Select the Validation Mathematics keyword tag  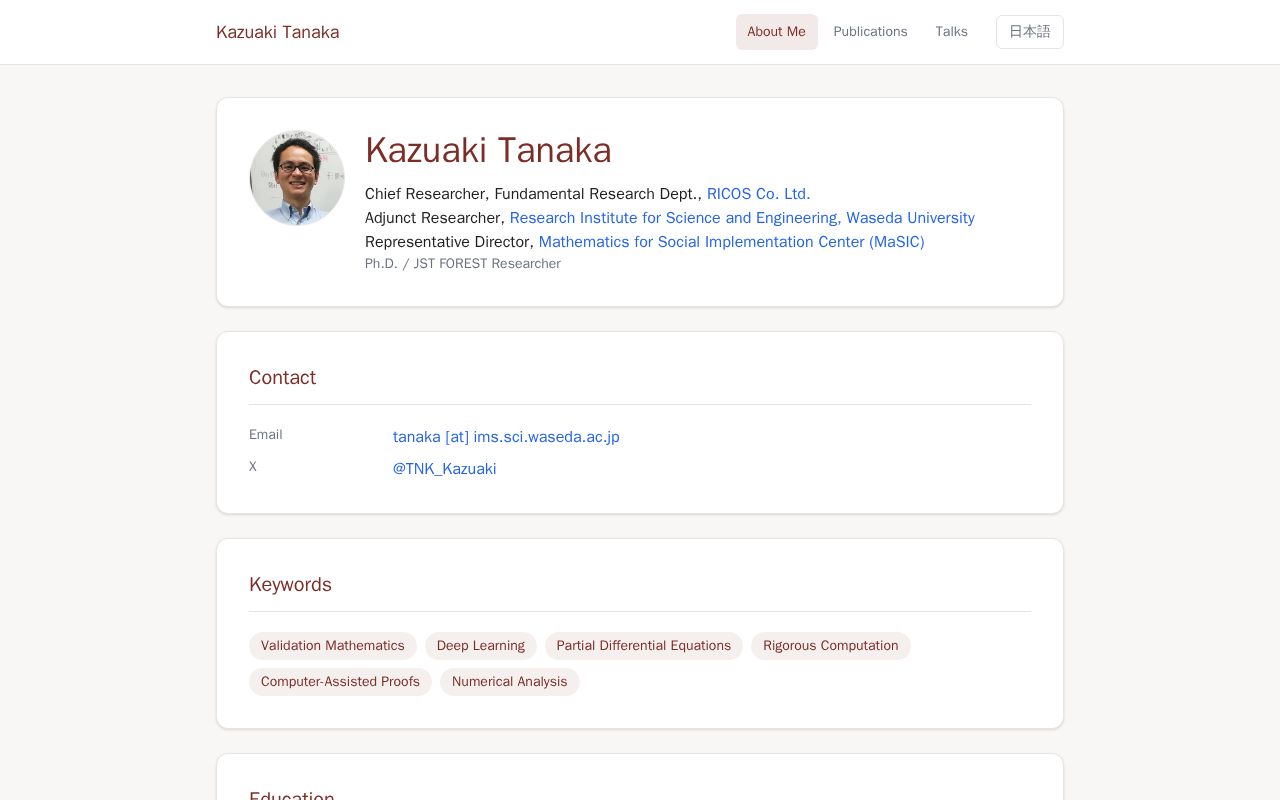coord(333,646)
